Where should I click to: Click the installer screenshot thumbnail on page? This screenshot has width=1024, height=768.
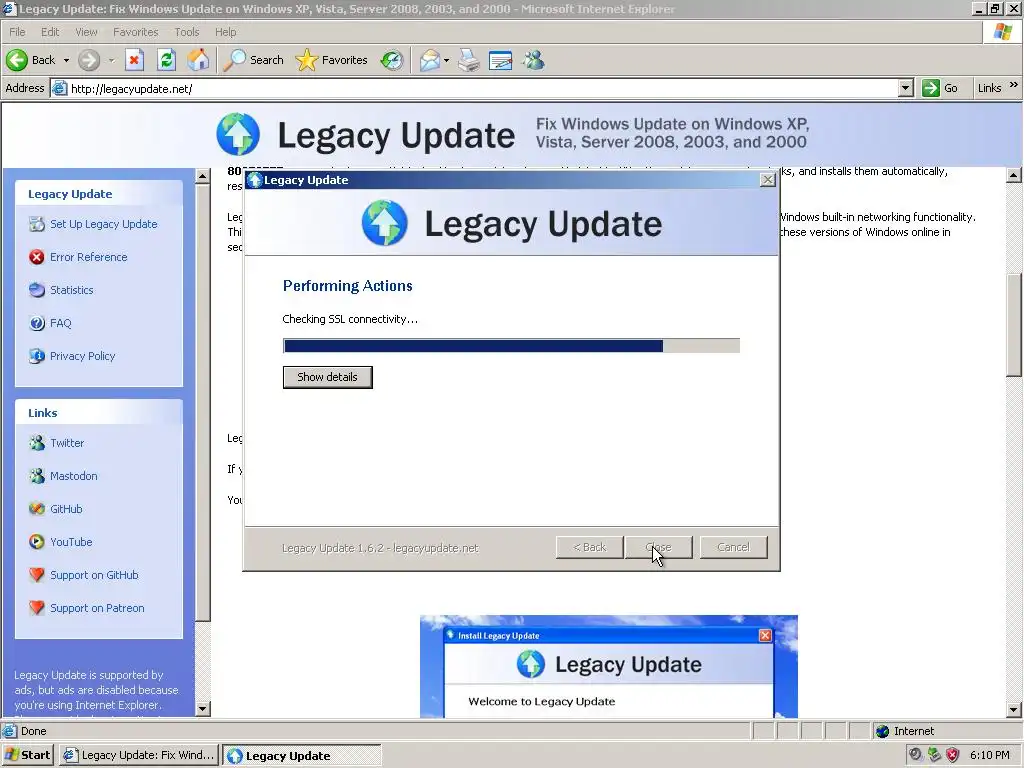pyautogui.click(x=609, y=666)
